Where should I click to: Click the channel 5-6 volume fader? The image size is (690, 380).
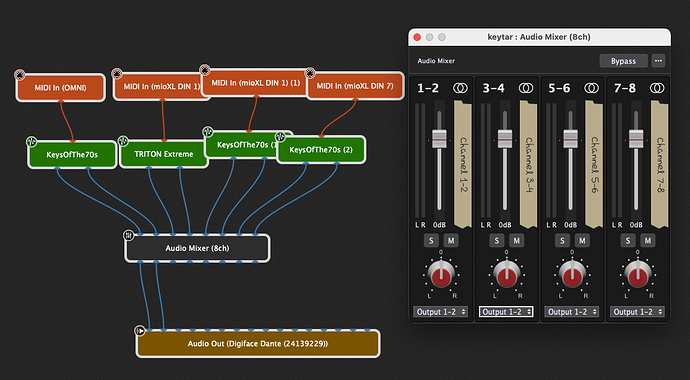pyautogui.click(x=570, y=139)
